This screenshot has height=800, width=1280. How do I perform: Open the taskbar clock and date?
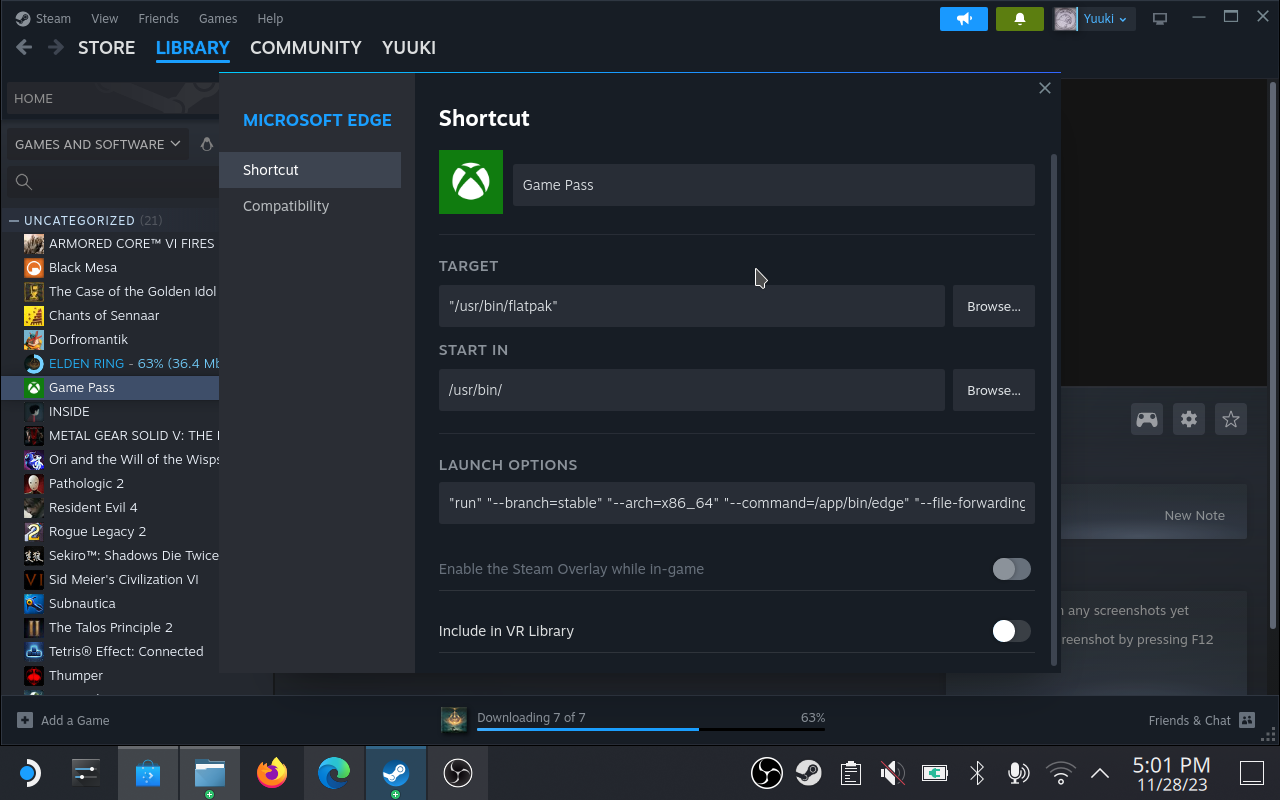click(x=1171, y=774)
